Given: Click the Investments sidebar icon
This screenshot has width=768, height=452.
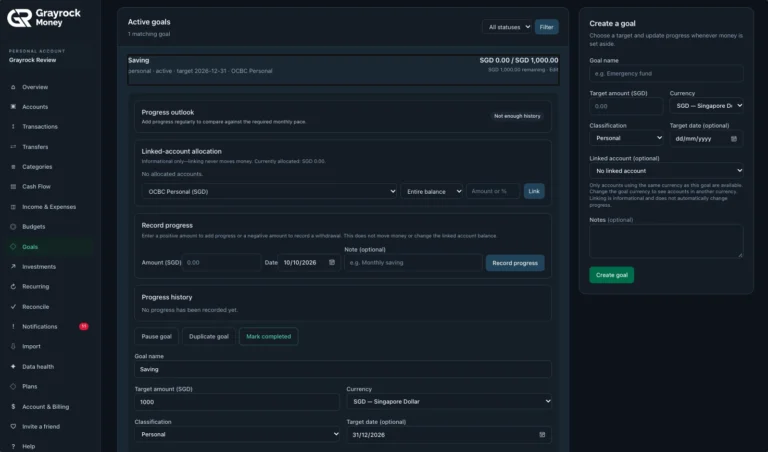Looking at the screenshot, I should click(13, 267).
